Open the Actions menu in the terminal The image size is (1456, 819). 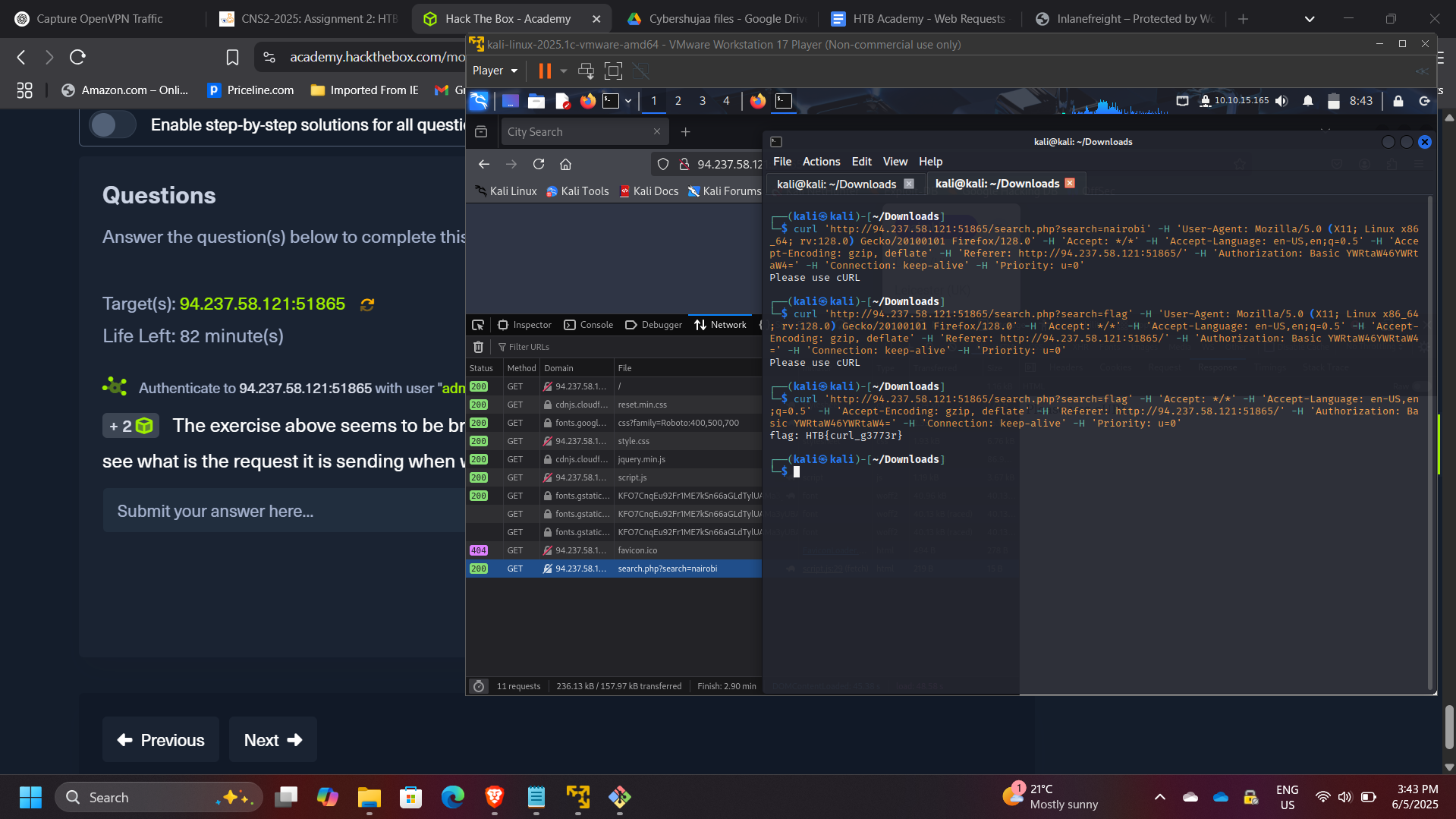[x=821, y=161]
